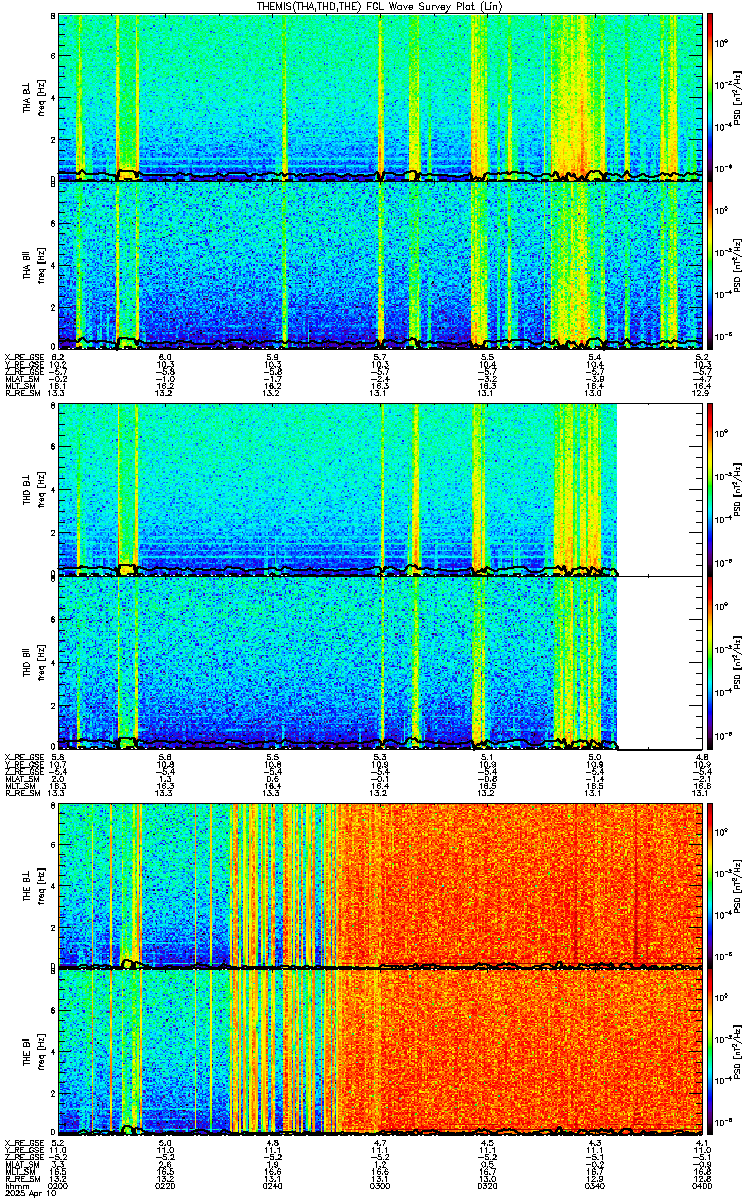Viewport: 750px width, 1200px height.
Task: Click the THD B-perpendicular freq [Hz] axis label
Action: click(40, 492)
